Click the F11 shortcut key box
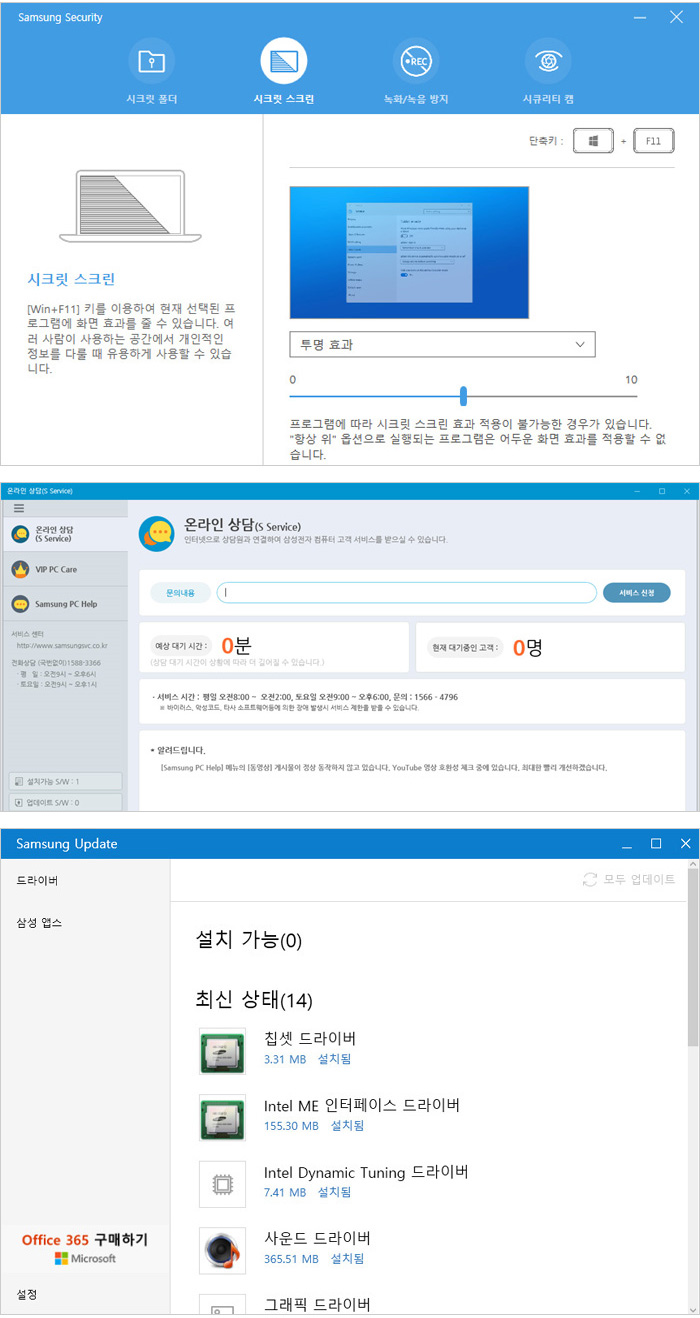 (x=653, y=142)
